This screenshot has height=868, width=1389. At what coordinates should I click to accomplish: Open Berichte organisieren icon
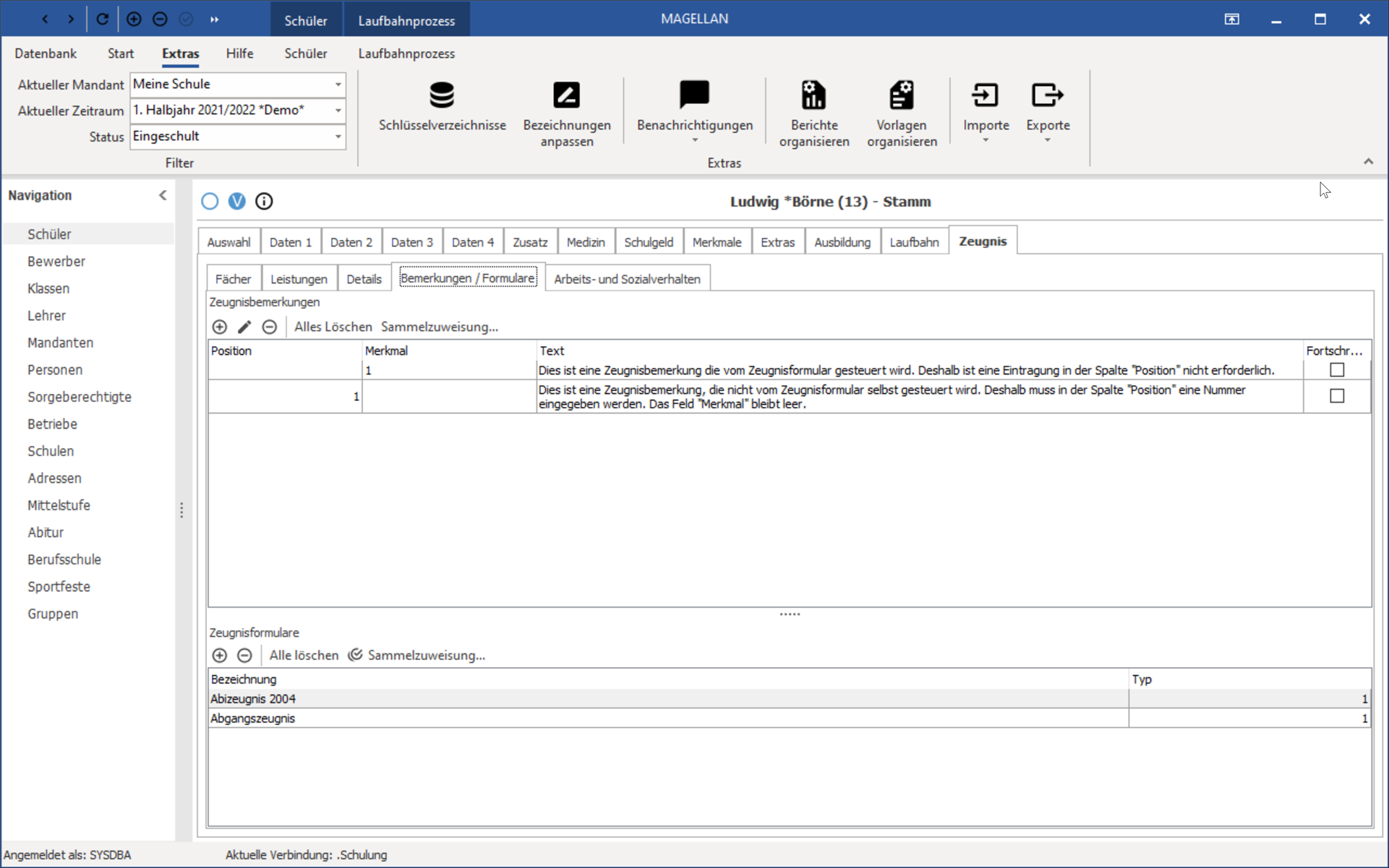(x=813, y=95)
